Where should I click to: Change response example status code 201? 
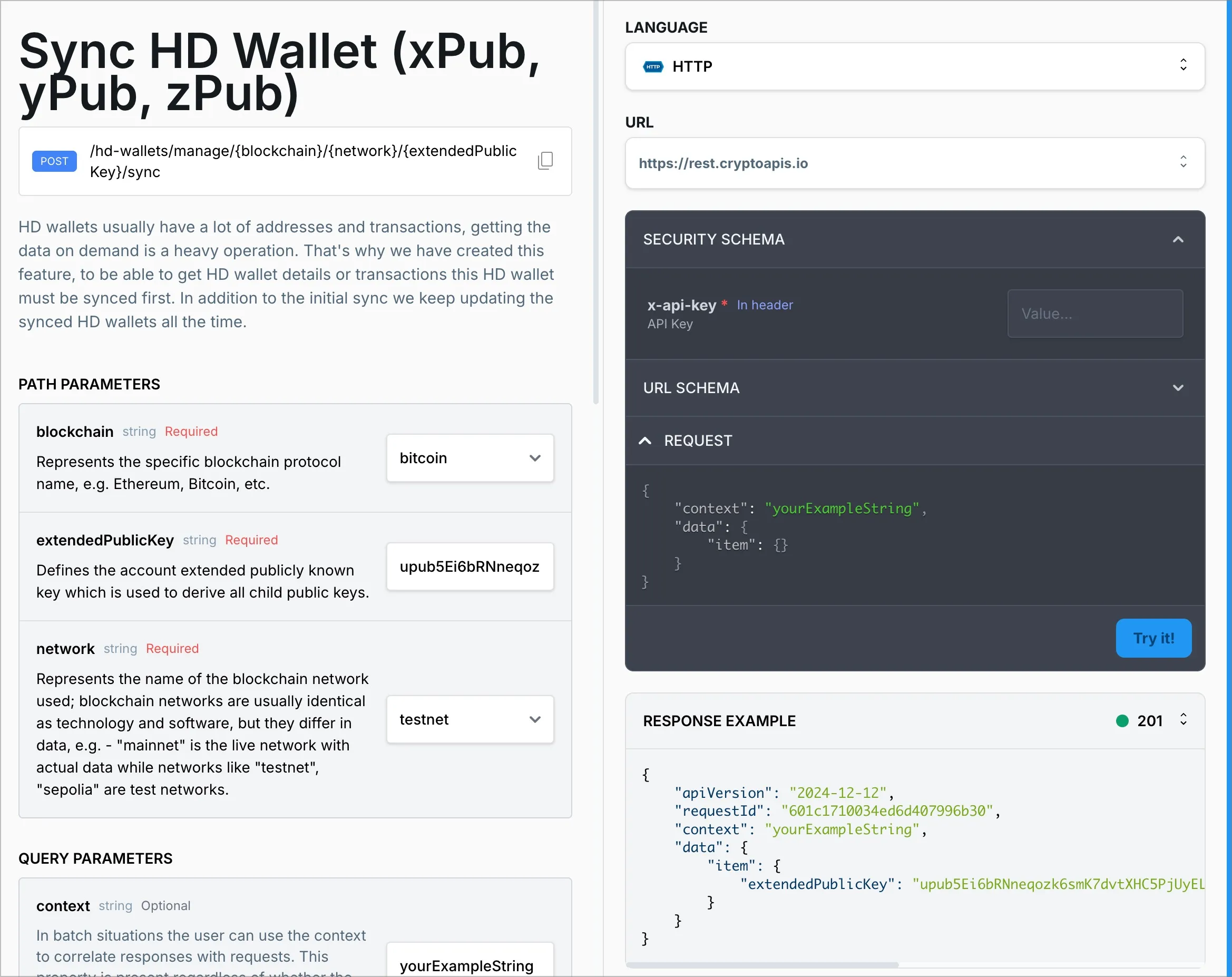point(1152,720)
